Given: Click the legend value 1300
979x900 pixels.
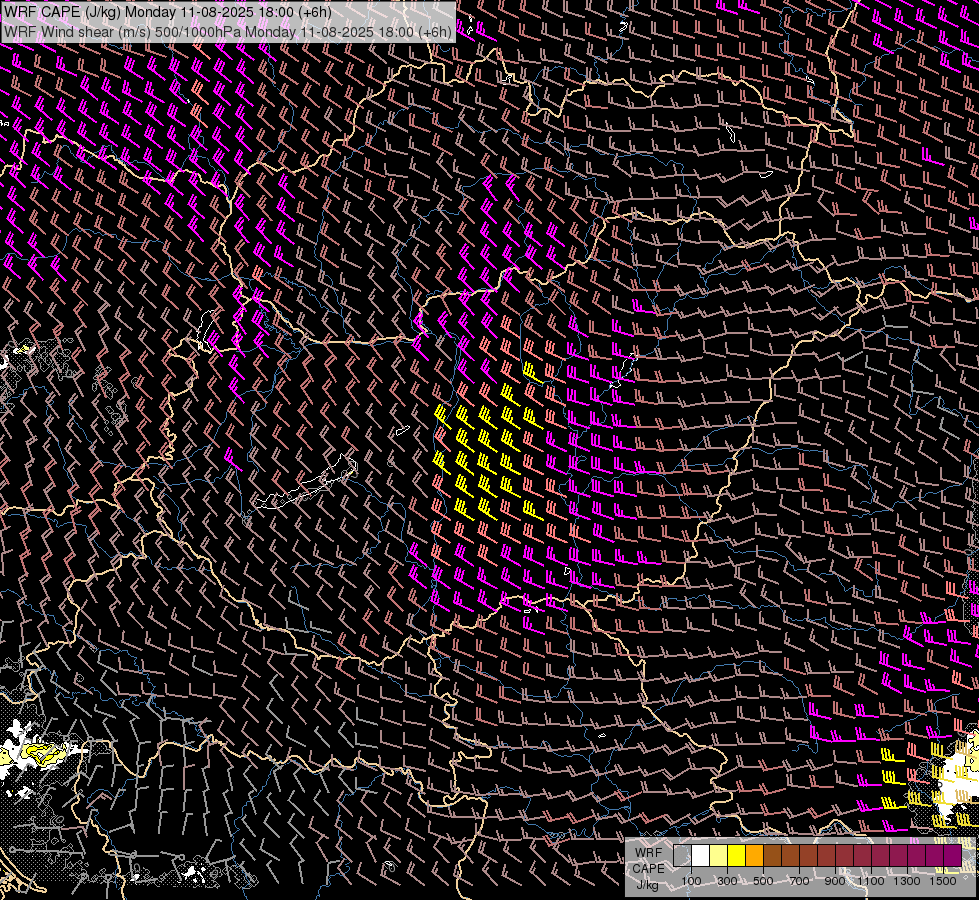Looking at the screenshot, I should pos(907,881).
